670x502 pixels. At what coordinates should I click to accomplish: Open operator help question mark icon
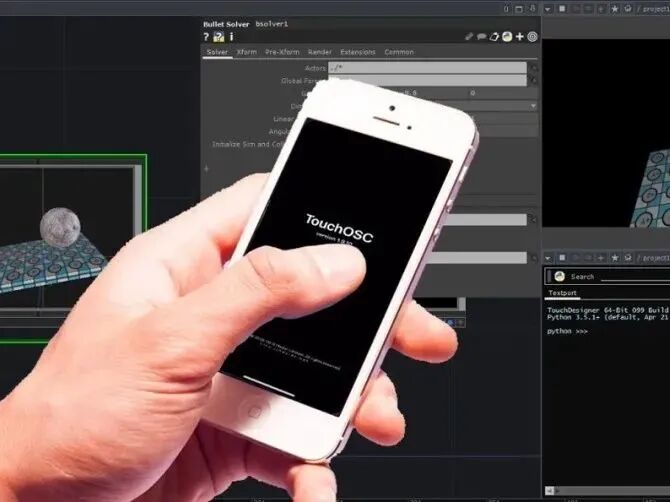pos(206,37)
